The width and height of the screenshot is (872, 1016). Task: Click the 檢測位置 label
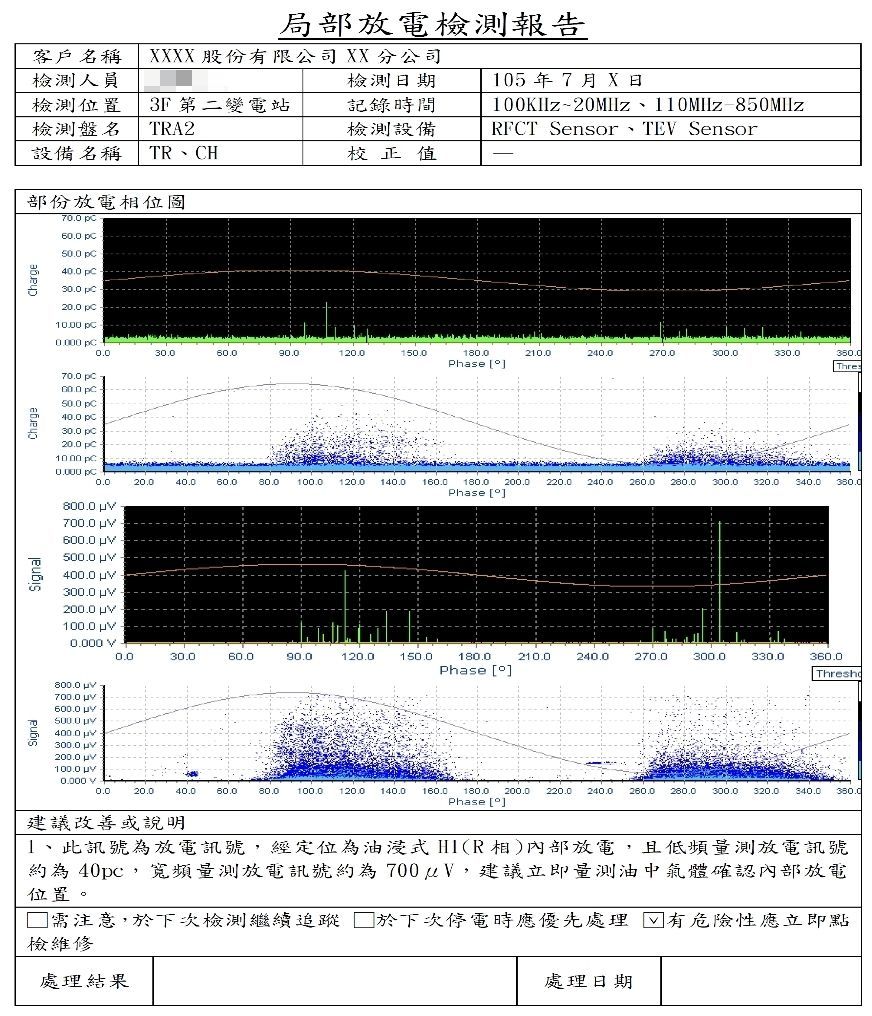click(76, 104)
